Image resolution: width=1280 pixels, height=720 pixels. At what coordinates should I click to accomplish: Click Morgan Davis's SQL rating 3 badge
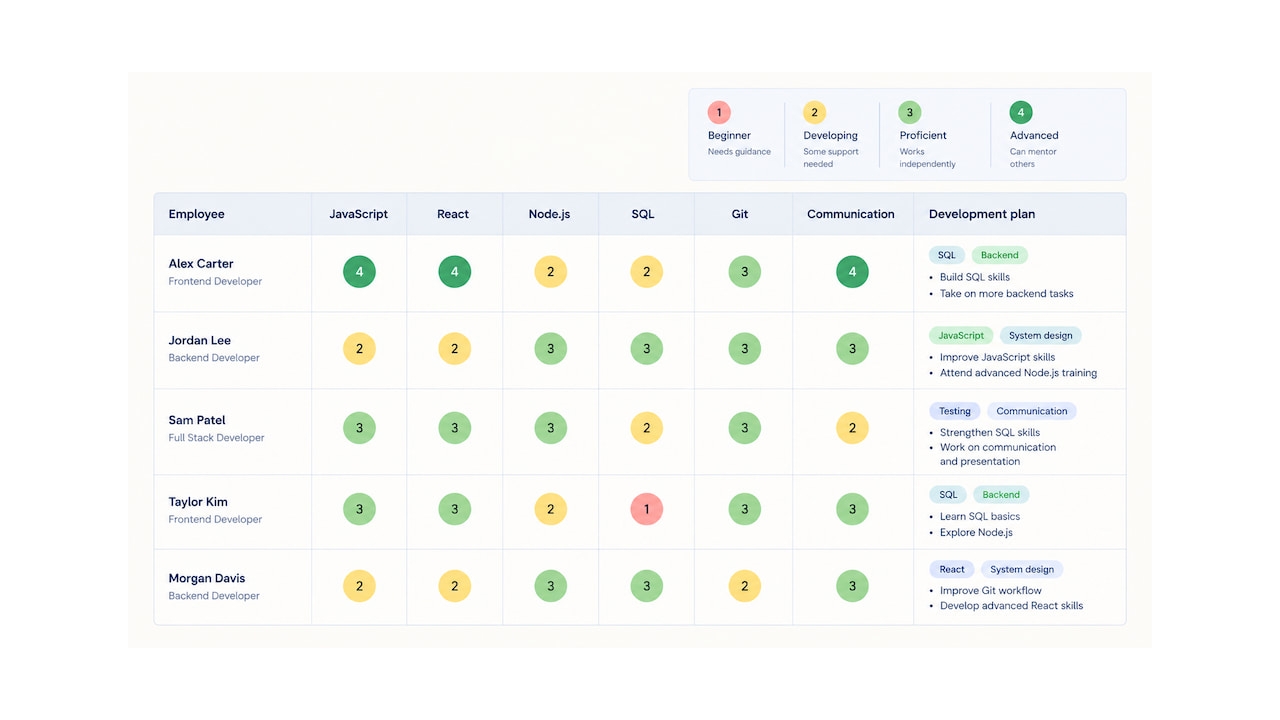(x=646, y=586)
